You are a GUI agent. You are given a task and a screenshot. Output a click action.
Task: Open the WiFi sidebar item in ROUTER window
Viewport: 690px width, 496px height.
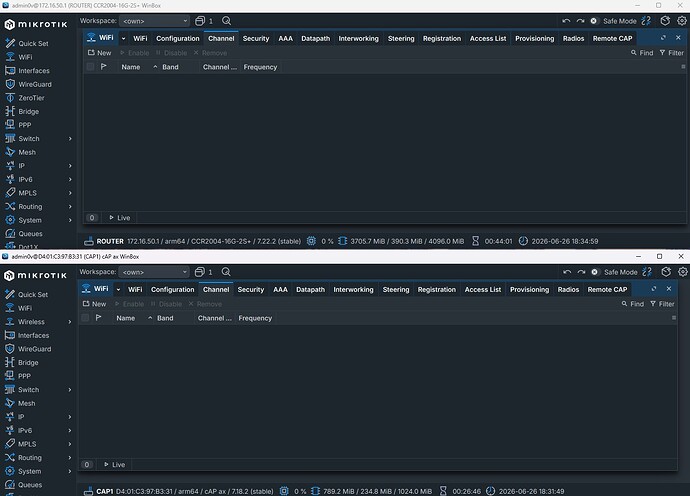pos(19,57)
